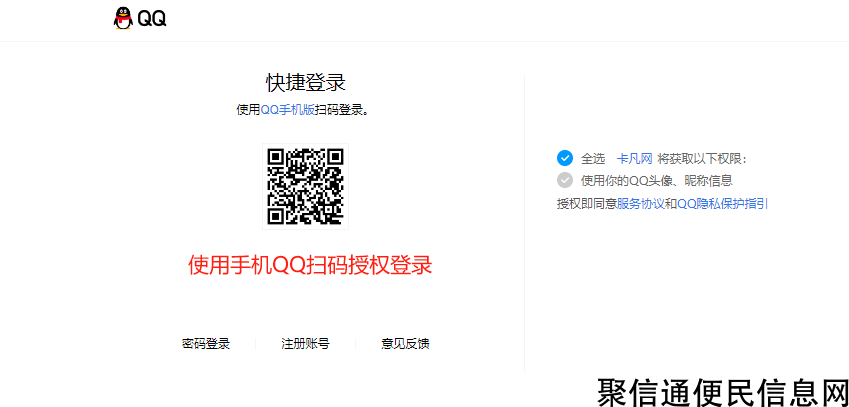Open the 服务协议 link
Viewport: 849px width, 407px height.
[641, 204]
